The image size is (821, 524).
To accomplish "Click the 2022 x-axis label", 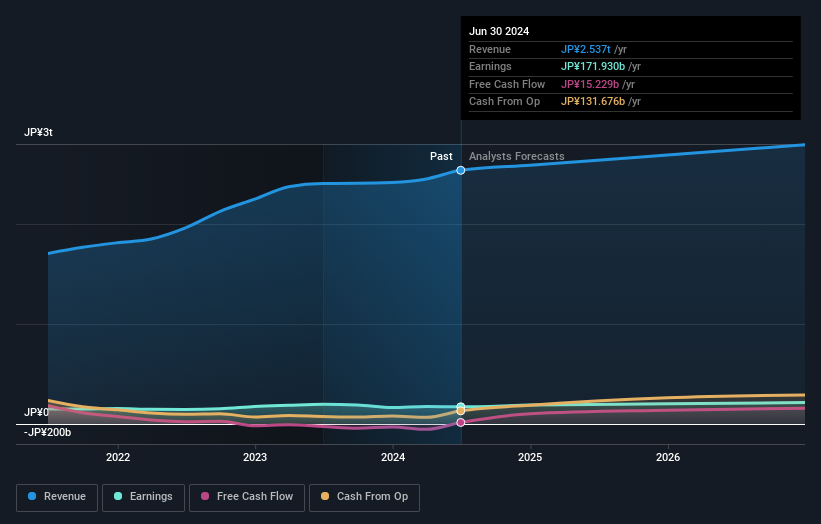I will point(118,457).
